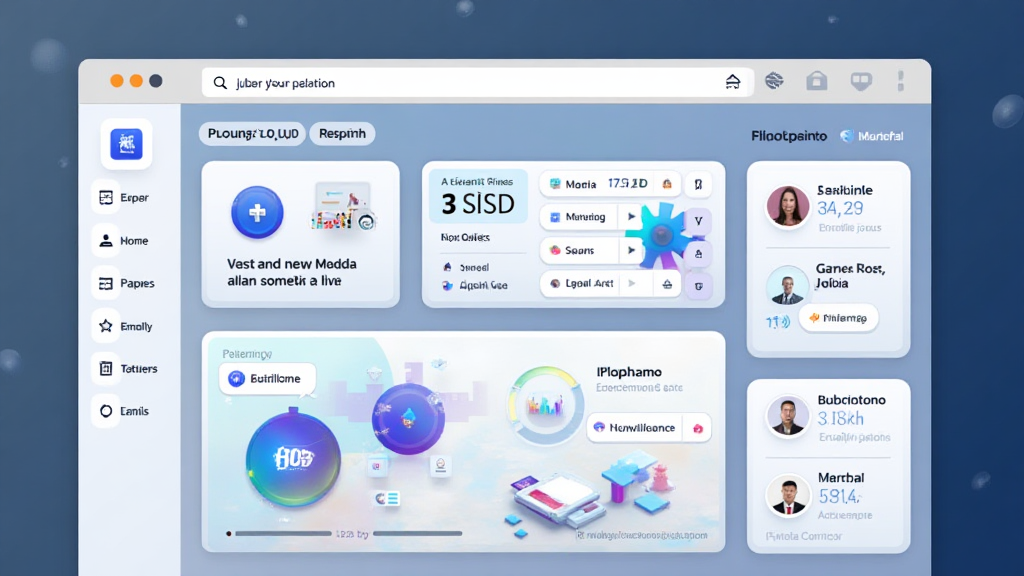The width and height of the screenshot is (1024, 576).
Task: Click the globe icon in the top bar
Action: click(x=773, y=82)
